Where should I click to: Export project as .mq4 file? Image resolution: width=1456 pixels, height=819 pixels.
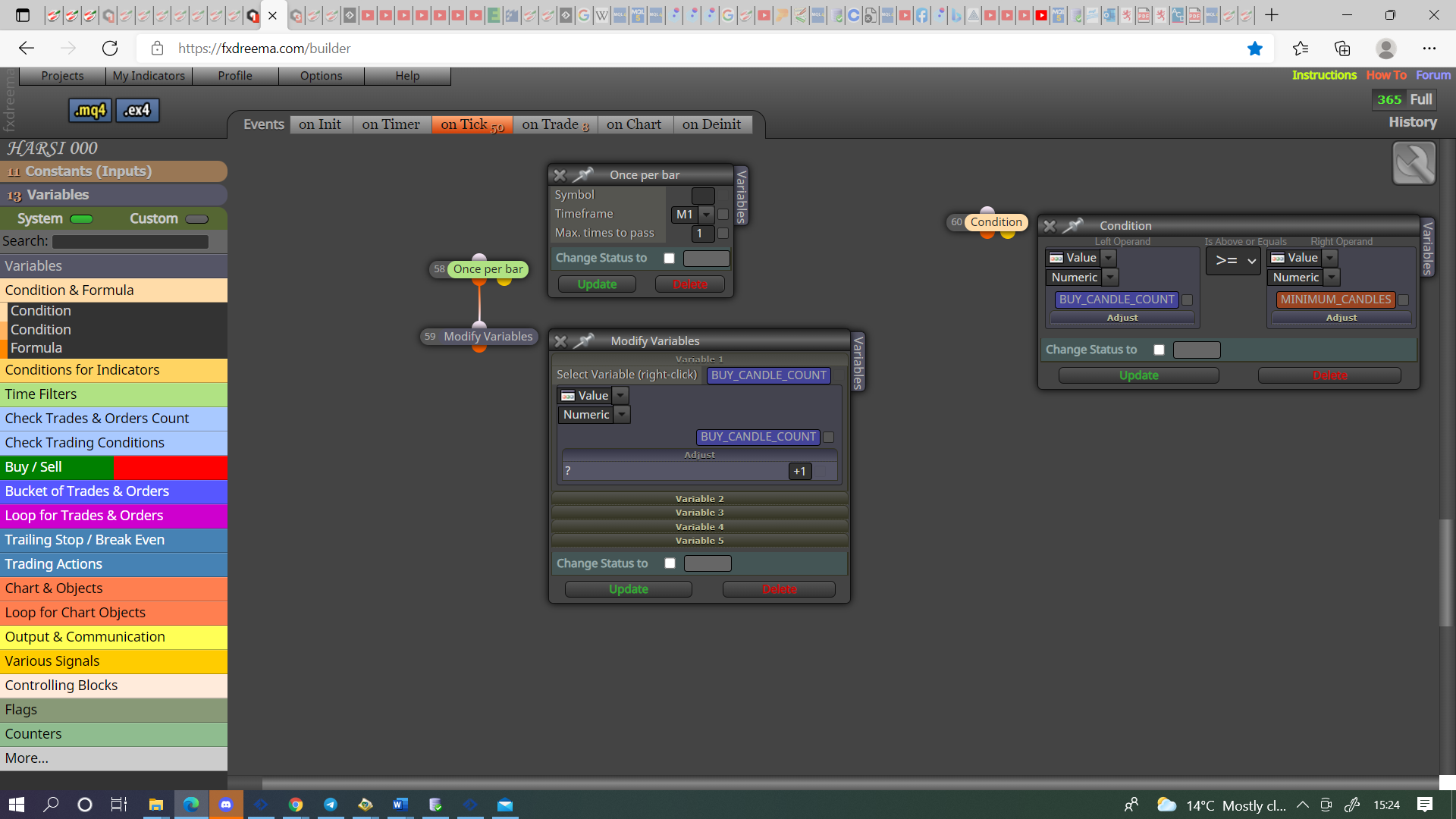tap(90, 110)
